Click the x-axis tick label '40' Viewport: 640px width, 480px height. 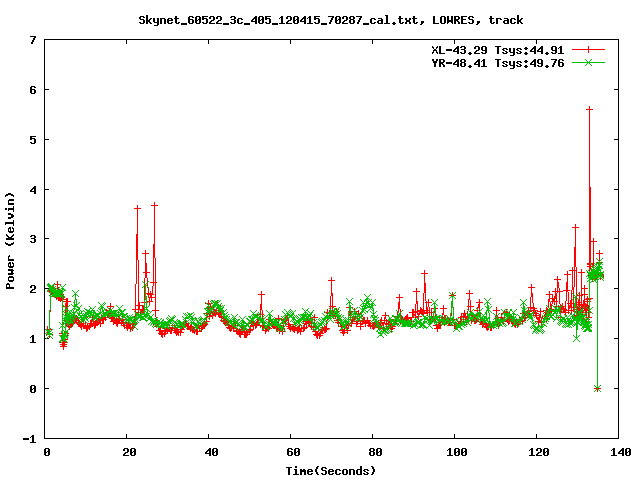click(211, 452)
